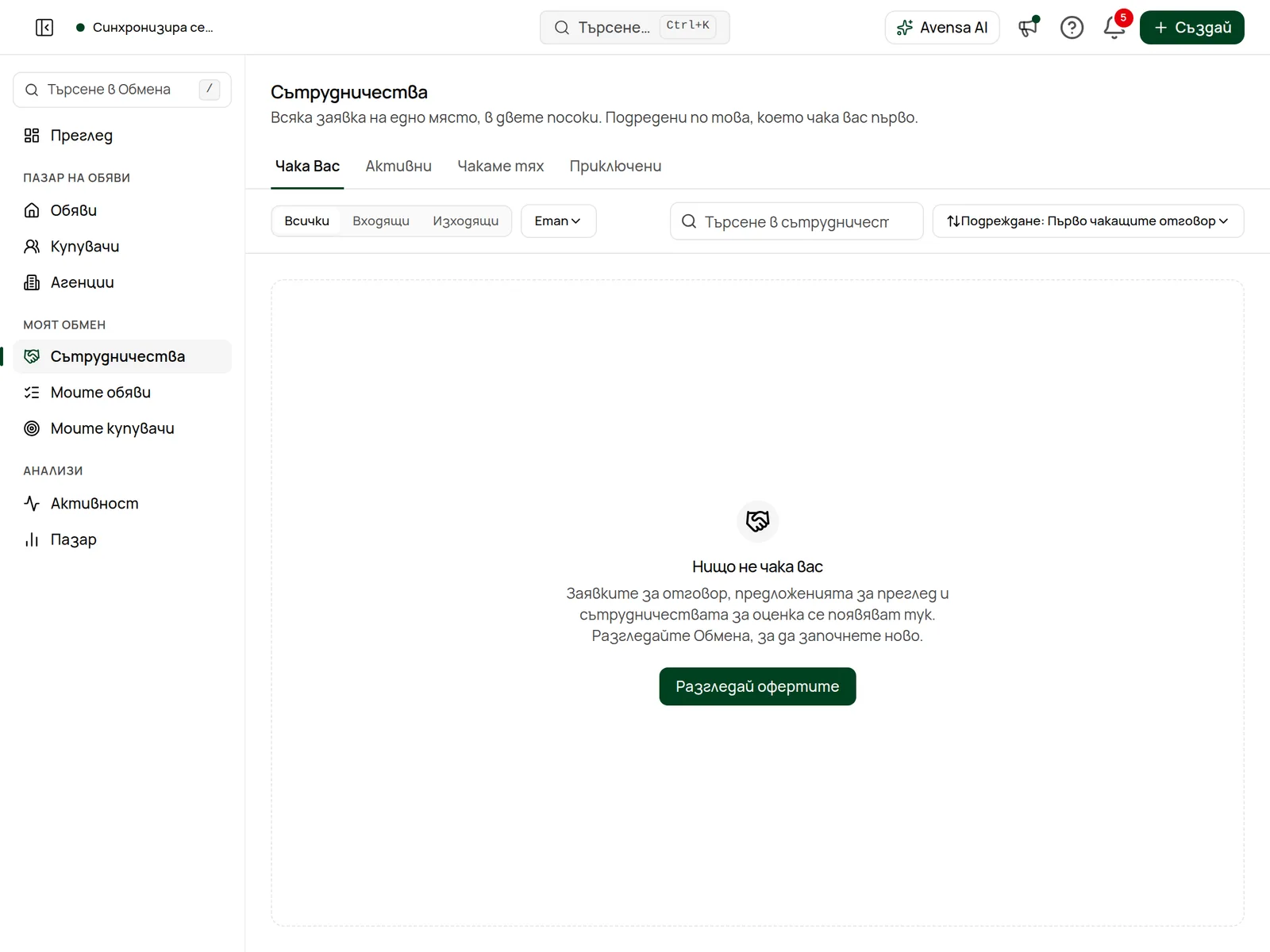Open Моите купувачи in the sidebar

point(122,428)
